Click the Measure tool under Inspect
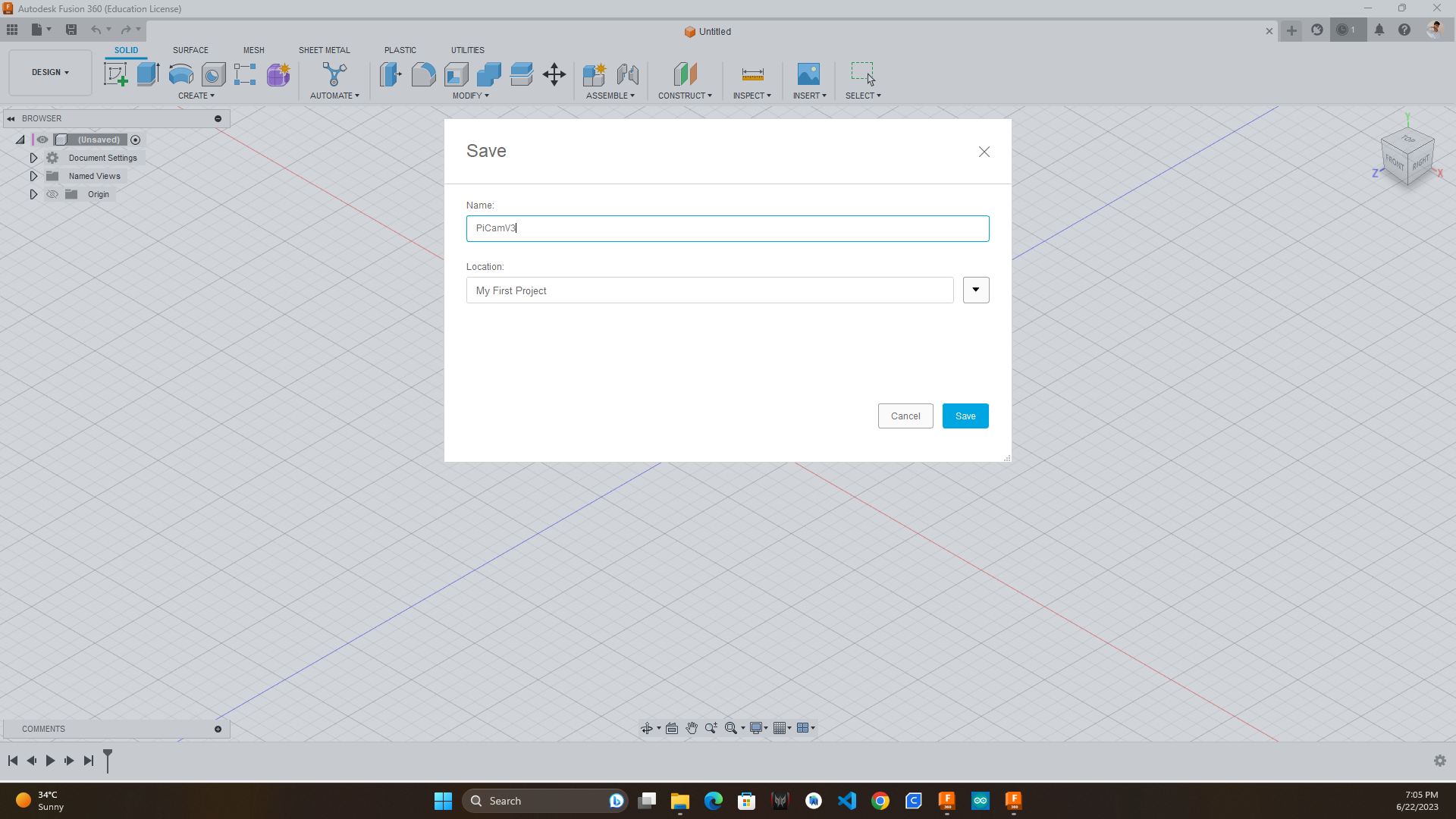This screenshot has width=1456, height=819. click(752, 74)
